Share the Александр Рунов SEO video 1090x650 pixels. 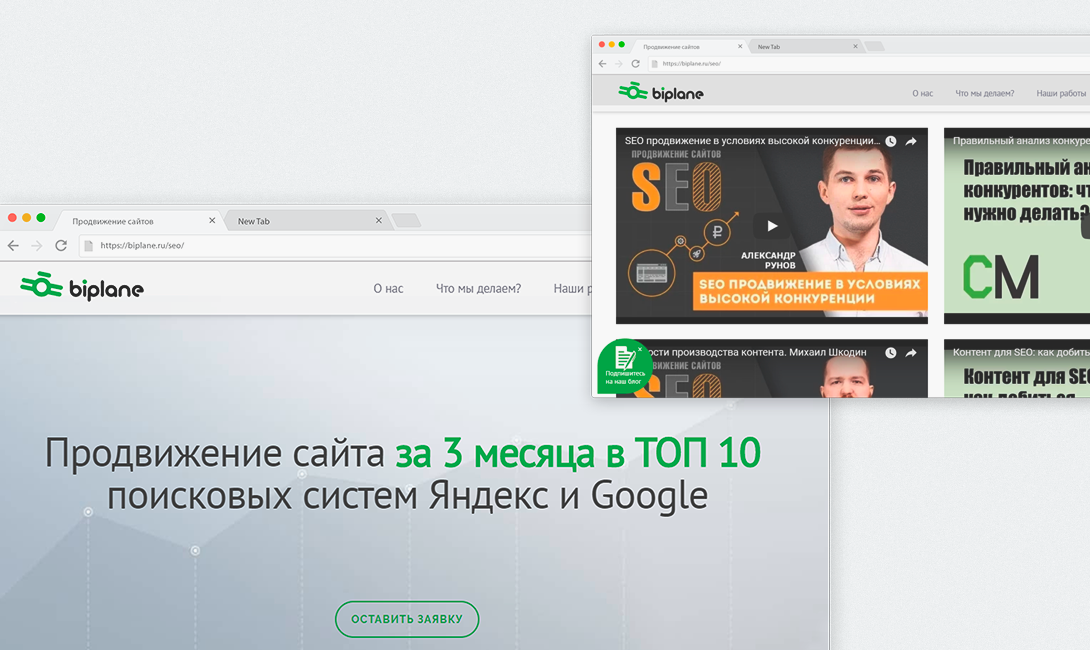click(911, 141)
